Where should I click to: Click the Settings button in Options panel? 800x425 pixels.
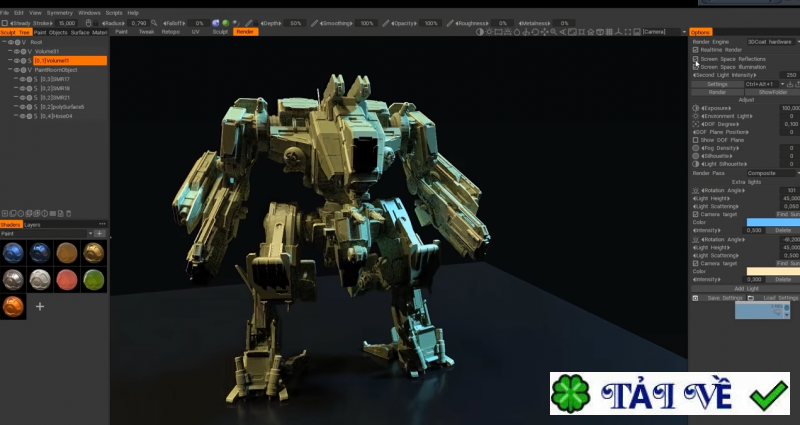(717, 84)
